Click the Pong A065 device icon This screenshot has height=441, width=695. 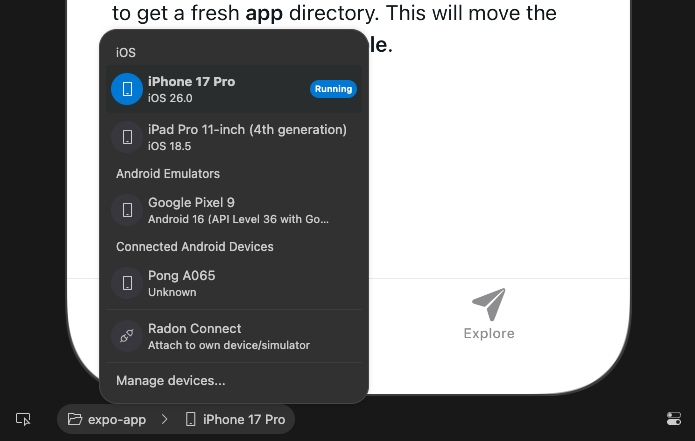[x=127, y=283]
